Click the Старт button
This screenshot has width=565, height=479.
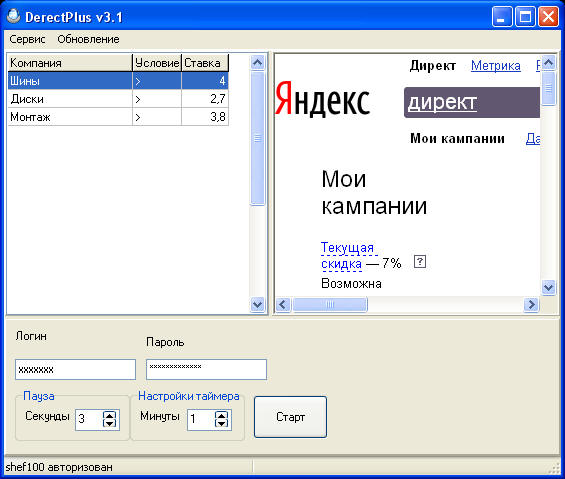[x=290, y=417]
